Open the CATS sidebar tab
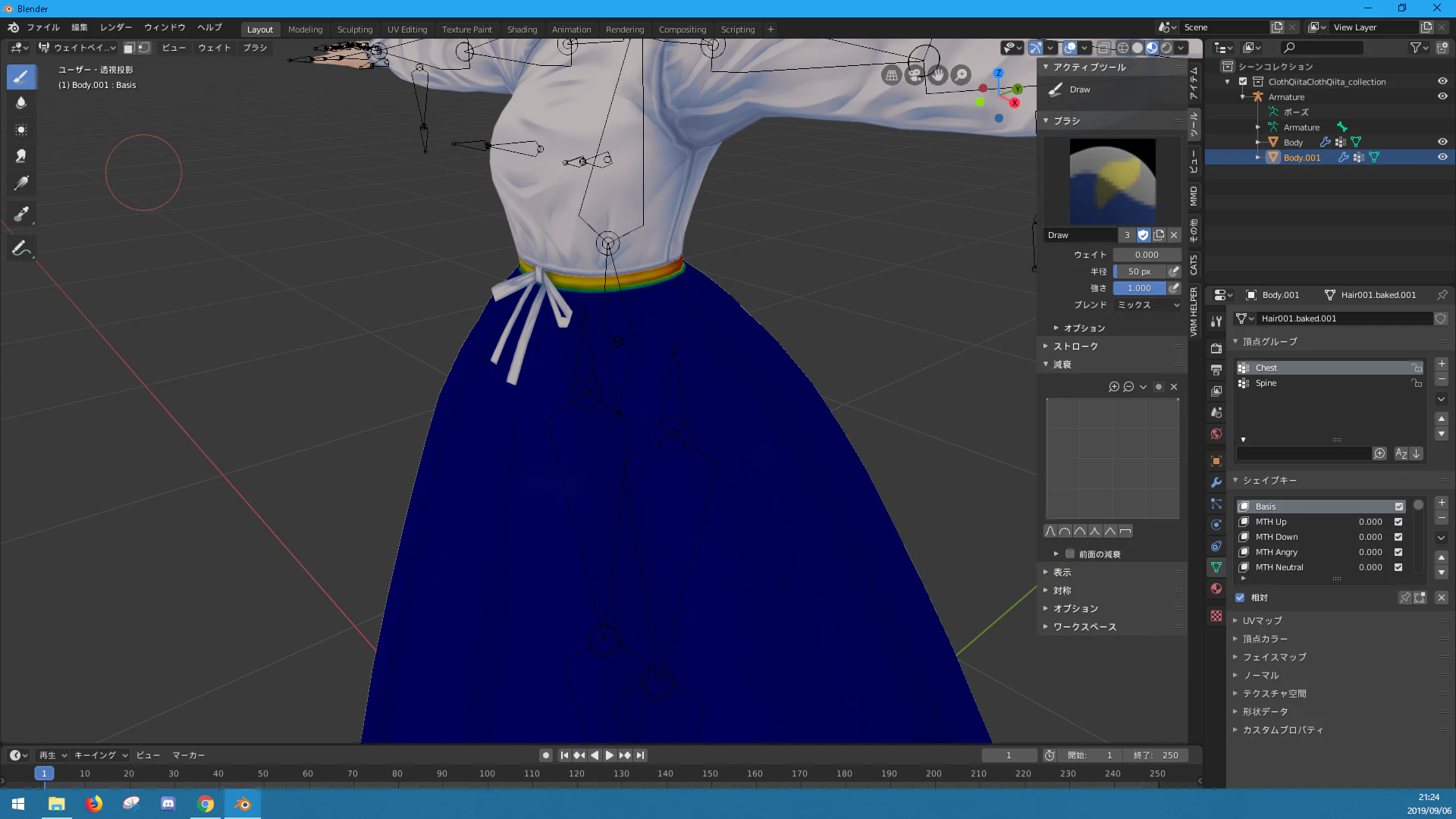The width and height of the screenshot is (1456, 819). pos(1194,265)
